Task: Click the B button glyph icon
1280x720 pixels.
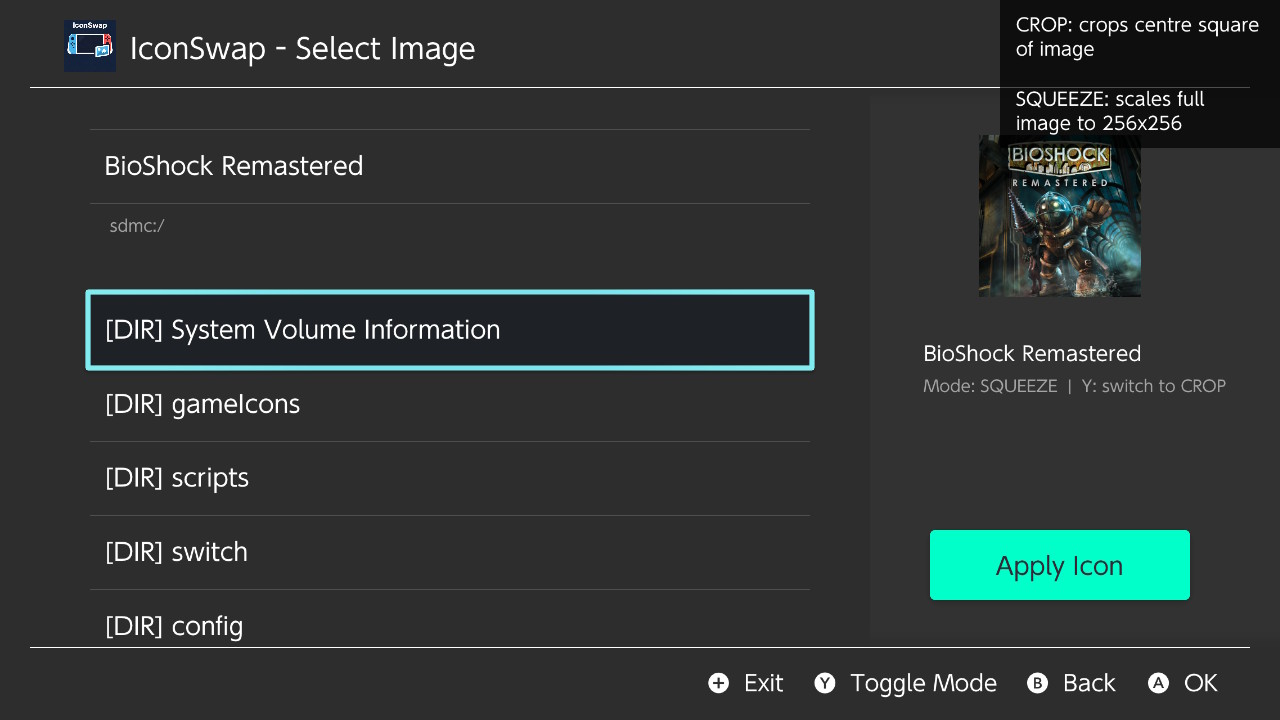Action: point(1037,683)
